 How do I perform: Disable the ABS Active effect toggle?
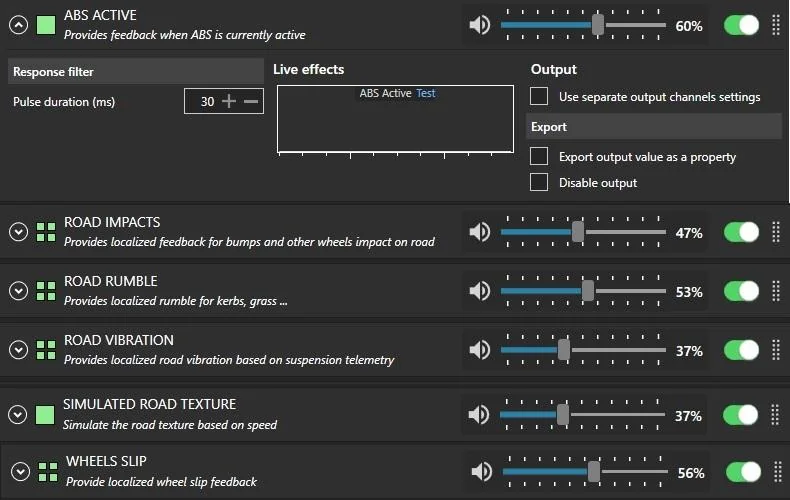pos(742,25)
